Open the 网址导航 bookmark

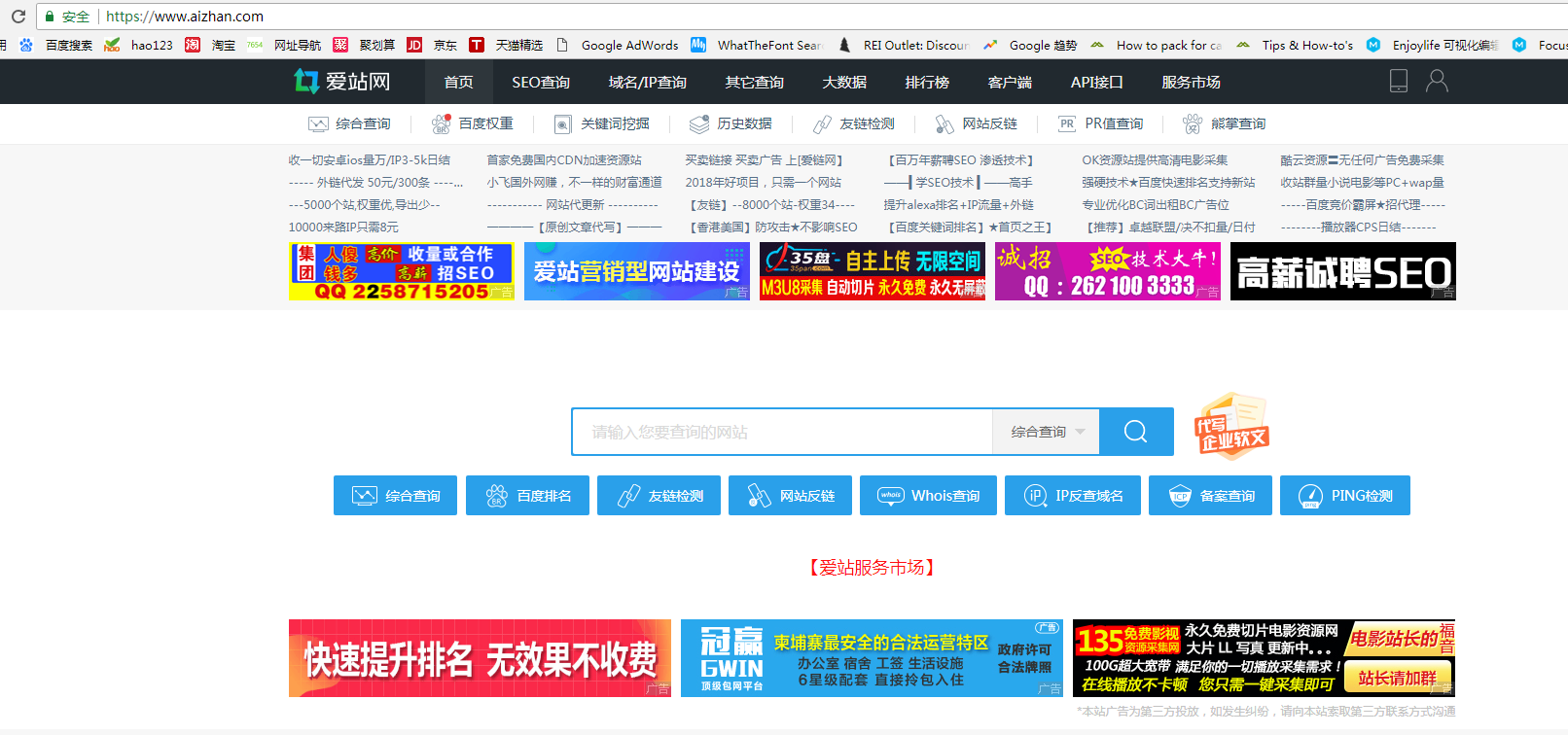(285, 45)
